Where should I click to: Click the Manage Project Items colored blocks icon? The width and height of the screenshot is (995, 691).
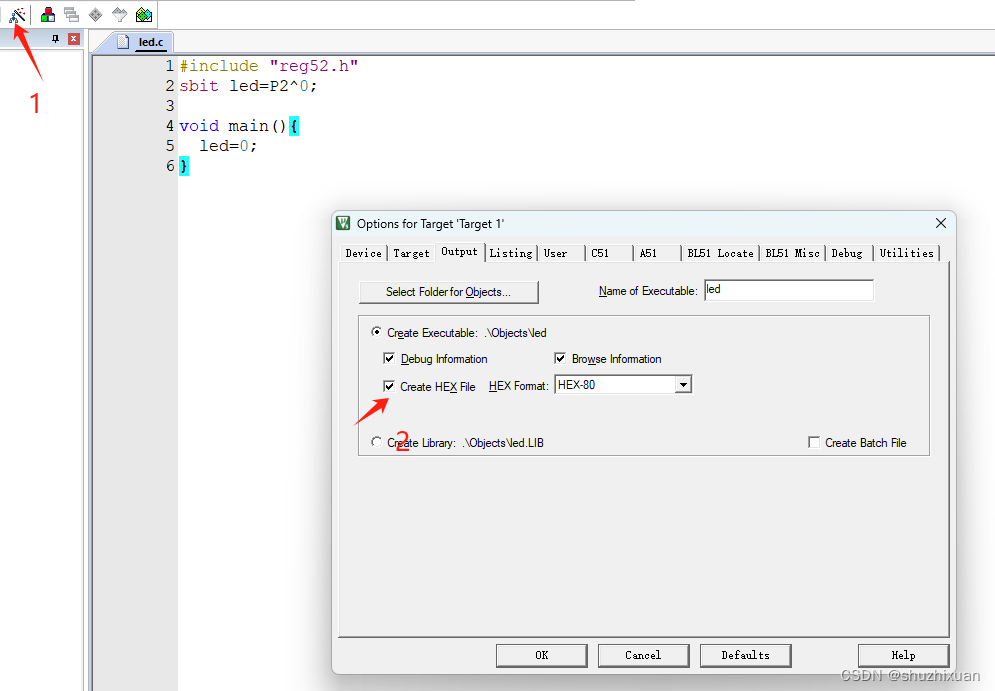click(x=48, y=15)
